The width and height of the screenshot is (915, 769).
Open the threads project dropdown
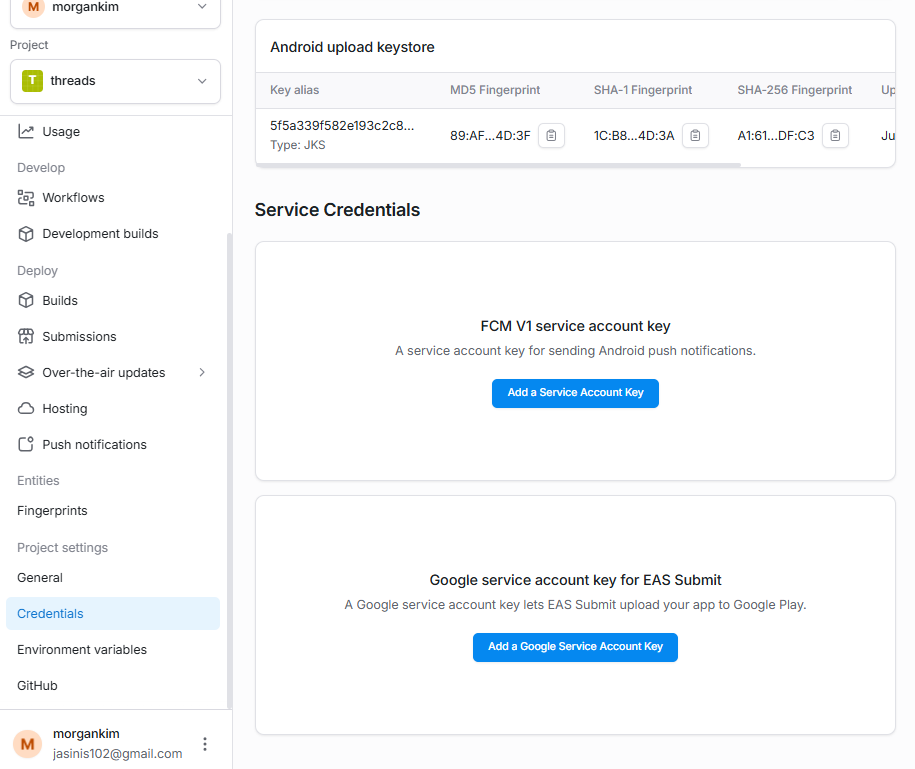point(116,81)
